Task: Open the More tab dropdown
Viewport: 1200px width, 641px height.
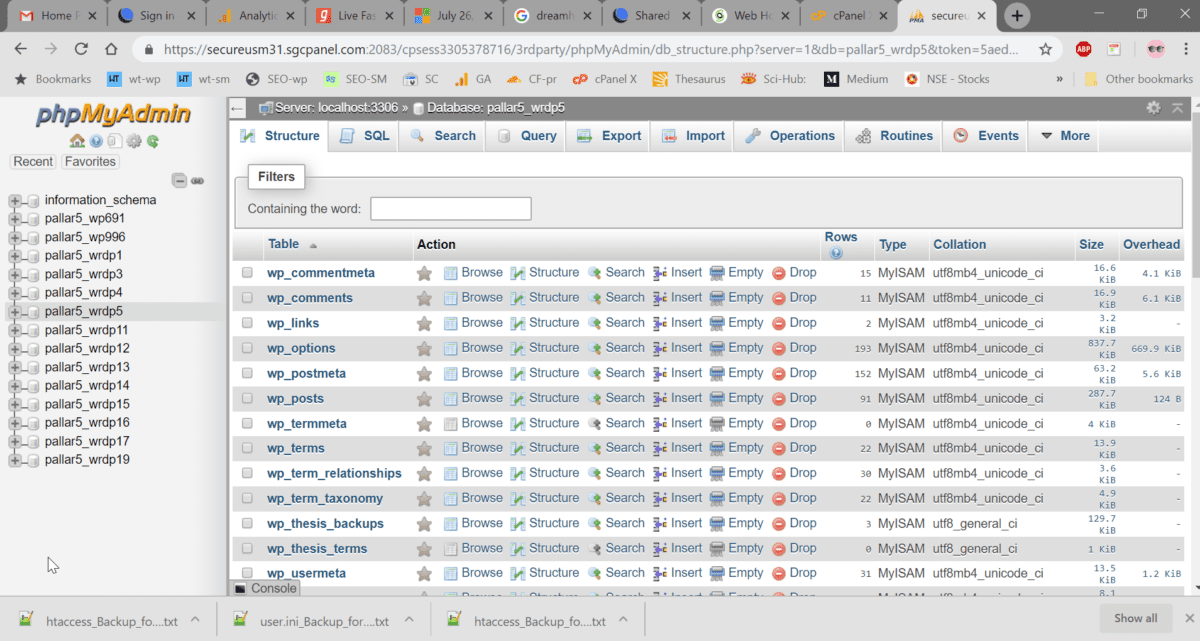Action: (1064, 135)
